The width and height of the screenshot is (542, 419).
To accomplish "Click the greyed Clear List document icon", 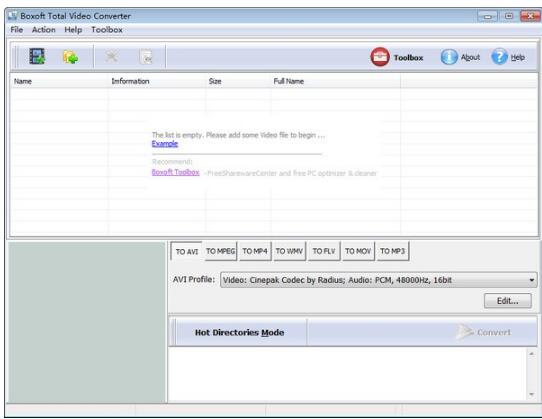I will coord(146,57).
